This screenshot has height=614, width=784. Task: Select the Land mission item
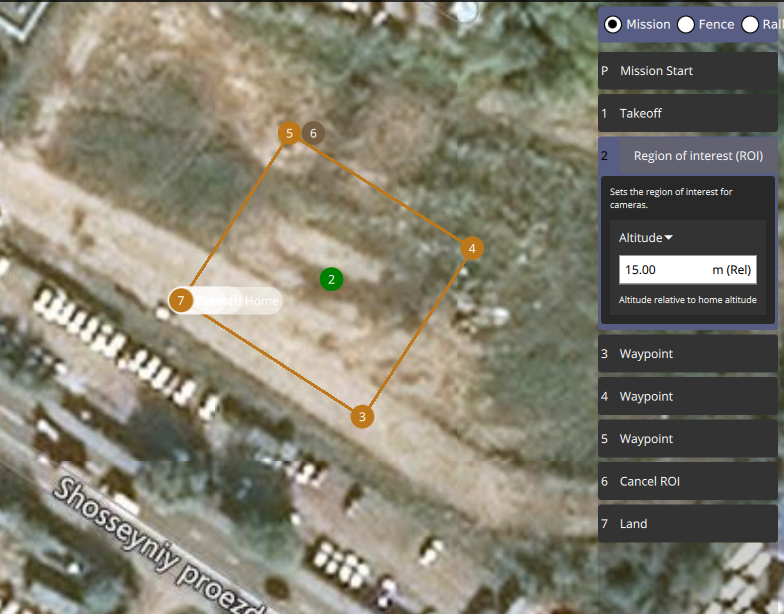coord(688,524)
